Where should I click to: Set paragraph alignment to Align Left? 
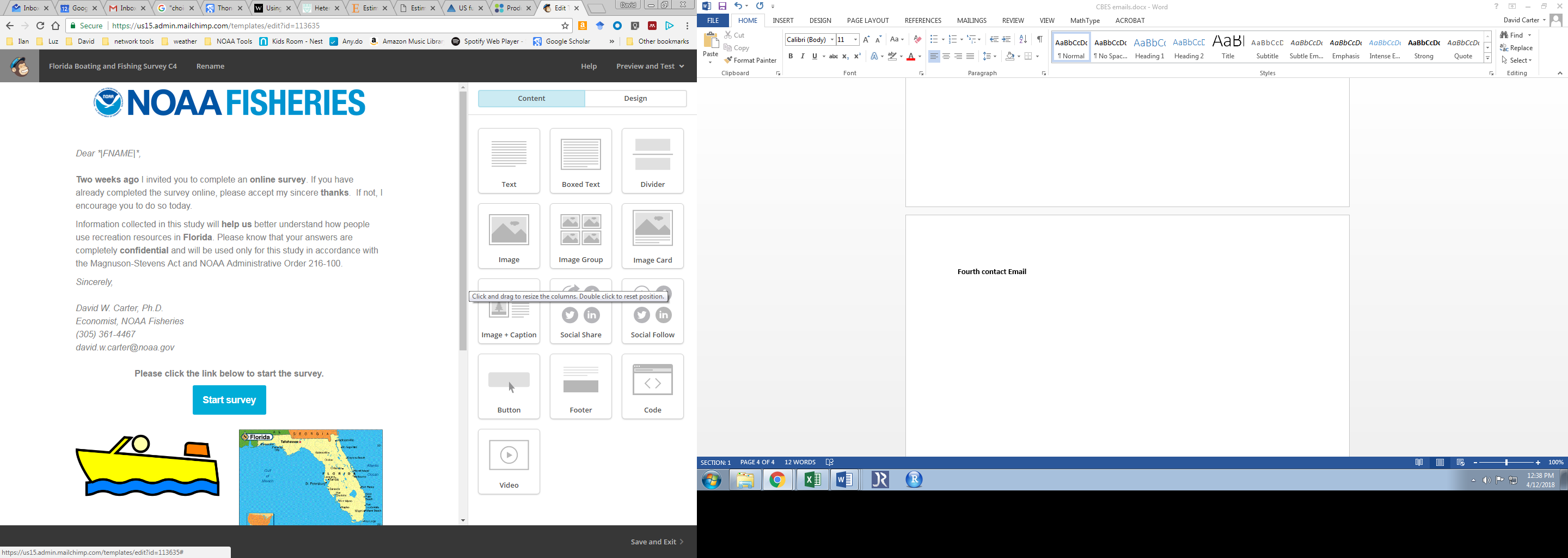pos(934,57)
